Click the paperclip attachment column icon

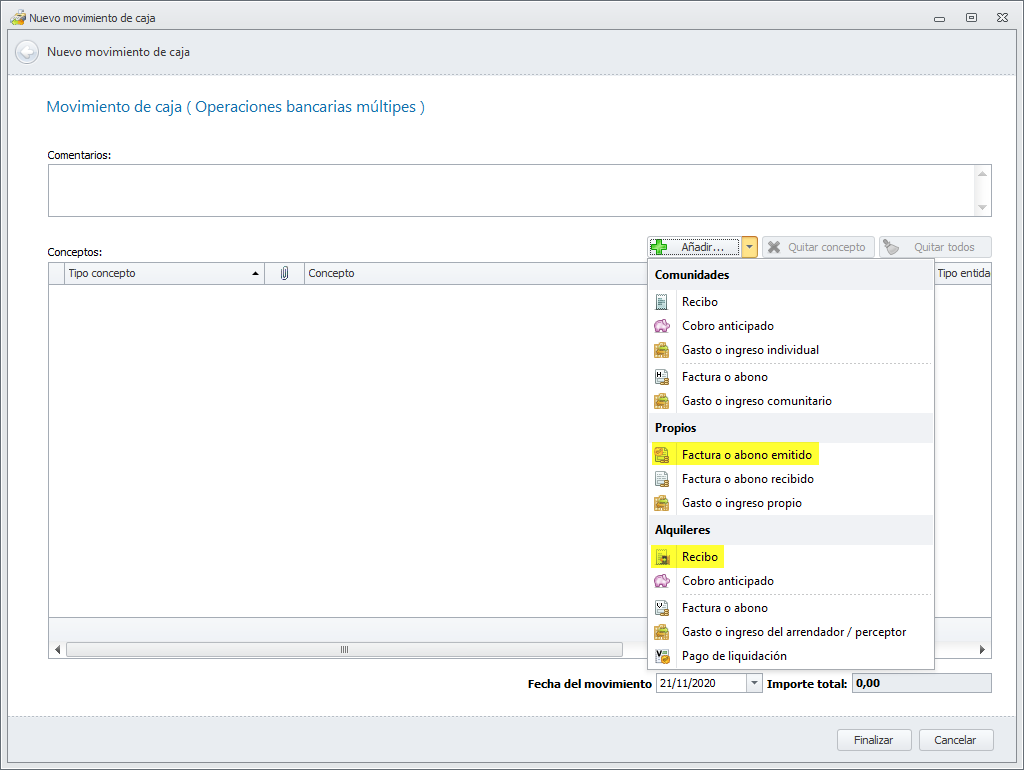coord(284,273)
